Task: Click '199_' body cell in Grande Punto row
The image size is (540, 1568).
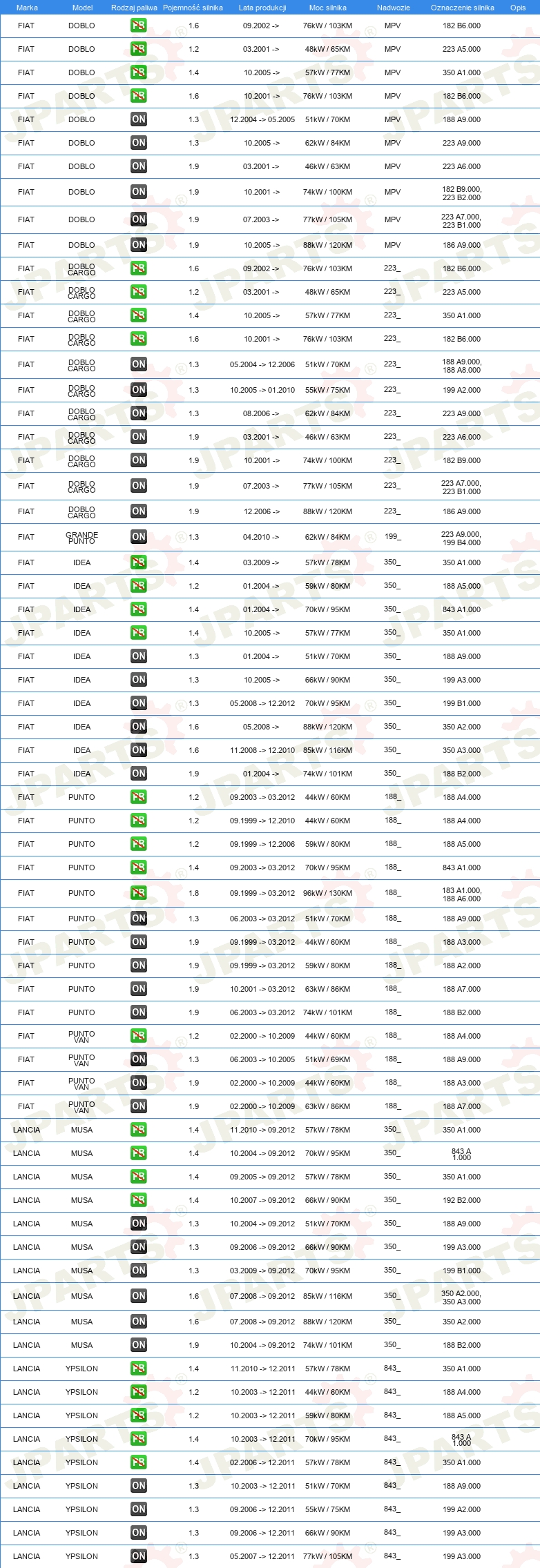Action: [x=392, y=536]
